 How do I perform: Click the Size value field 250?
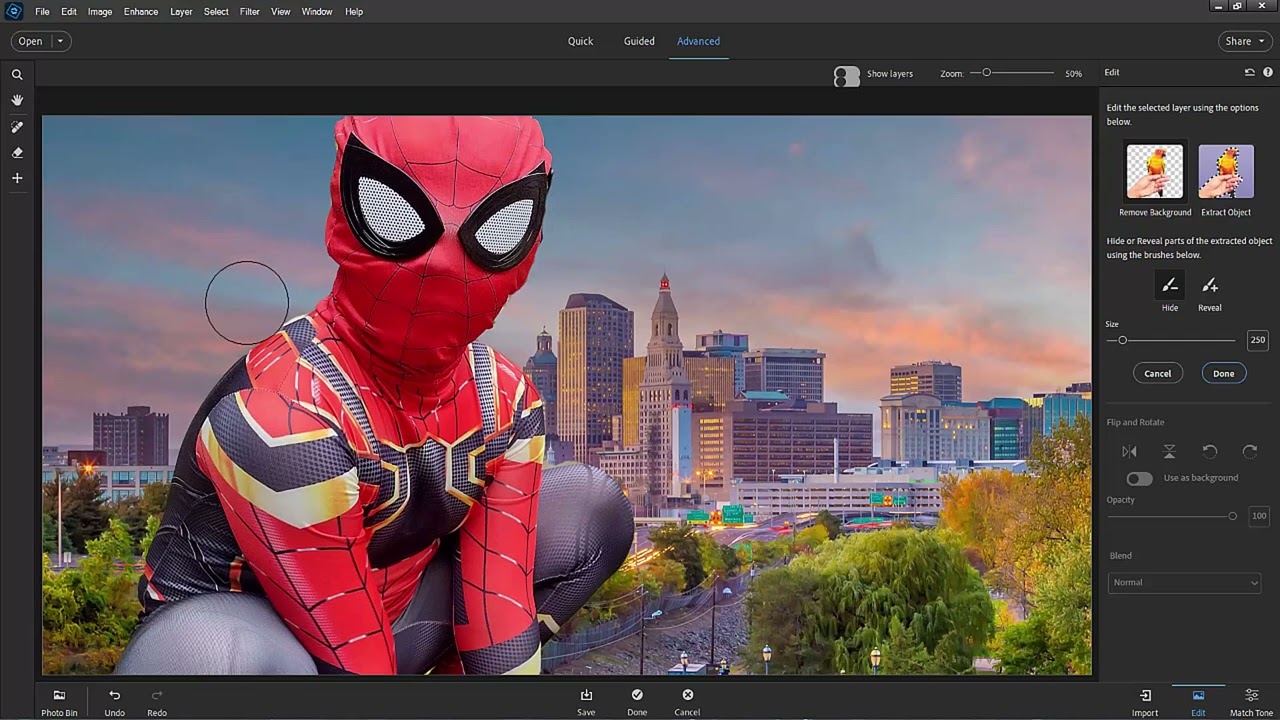click(x=1257, y=340)
